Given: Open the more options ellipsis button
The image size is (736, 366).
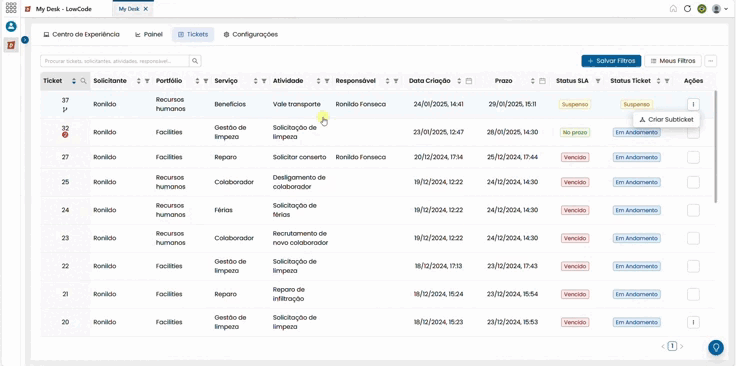Looking at the screenshot, I should pos(711,61).
